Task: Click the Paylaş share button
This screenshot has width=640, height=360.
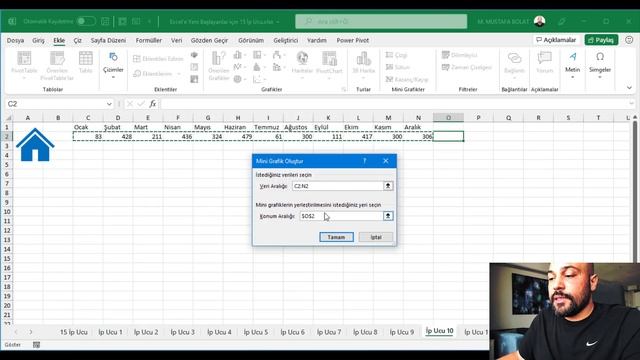Action: pos(601,40)
